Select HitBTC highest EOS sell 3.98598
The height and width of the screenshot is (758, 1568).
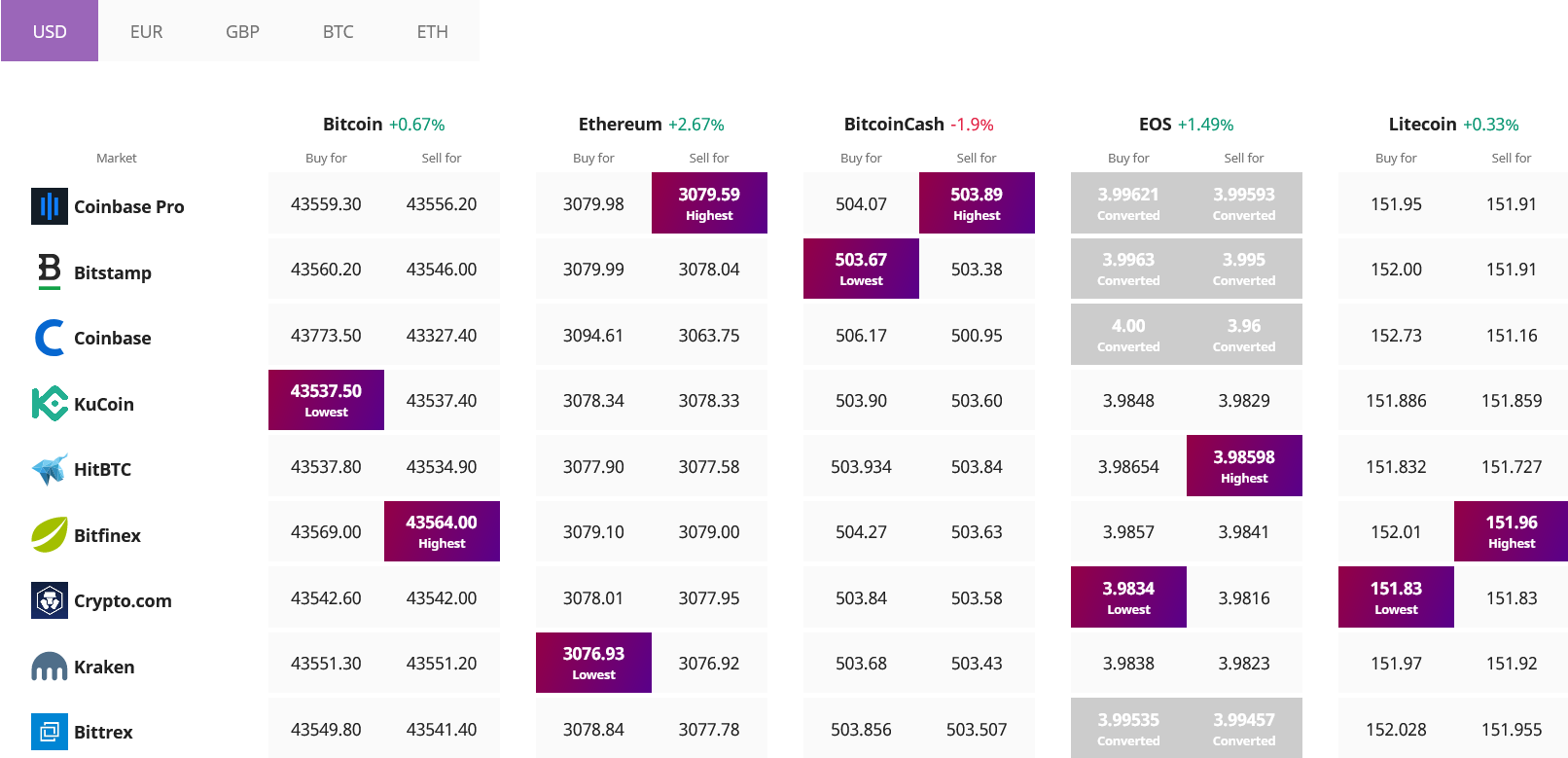1244,466
